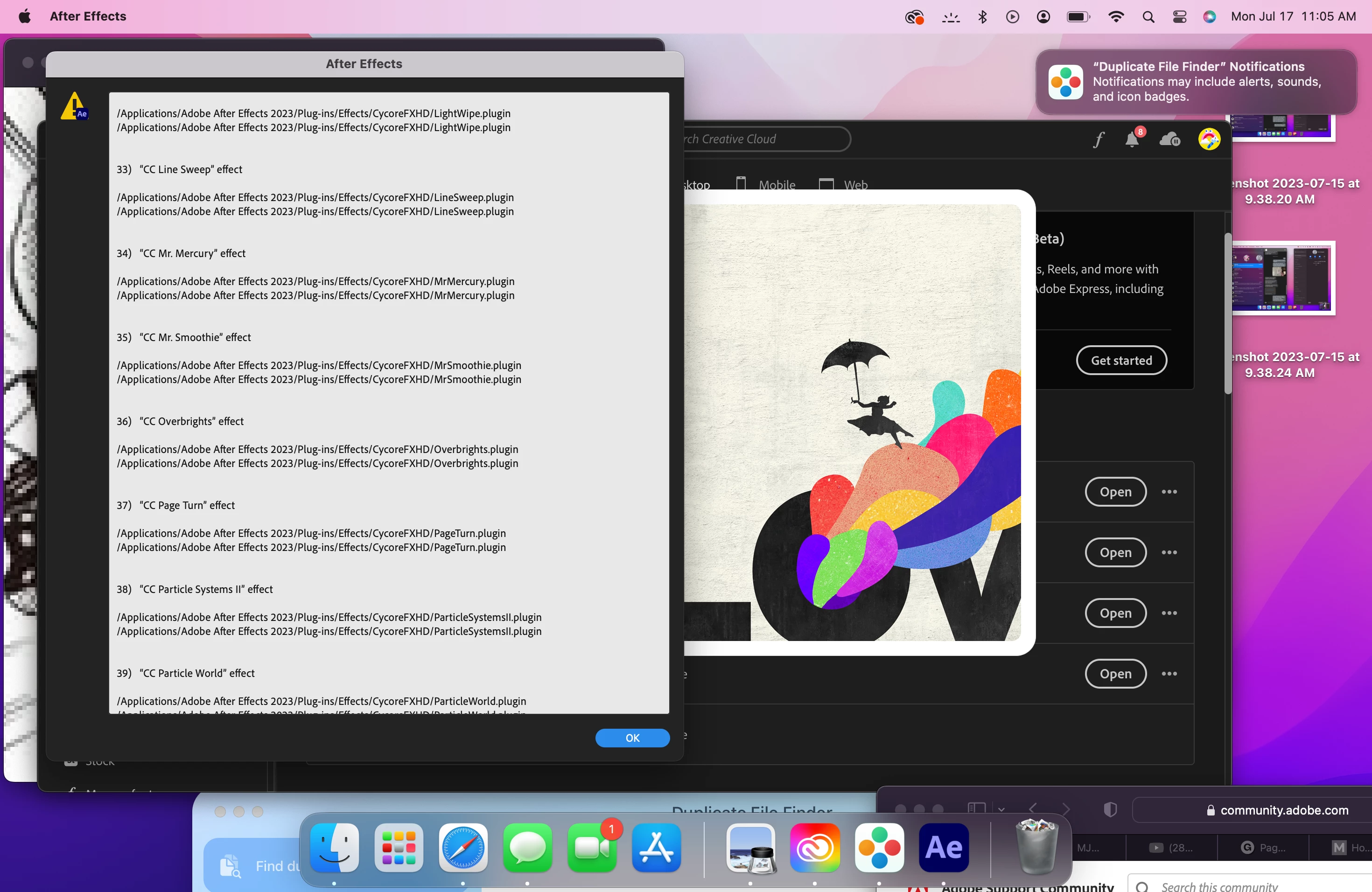Expand more options for the first Open app
The width and height of the screenshot is (1372, 892).
click(x=1169, y=492)
